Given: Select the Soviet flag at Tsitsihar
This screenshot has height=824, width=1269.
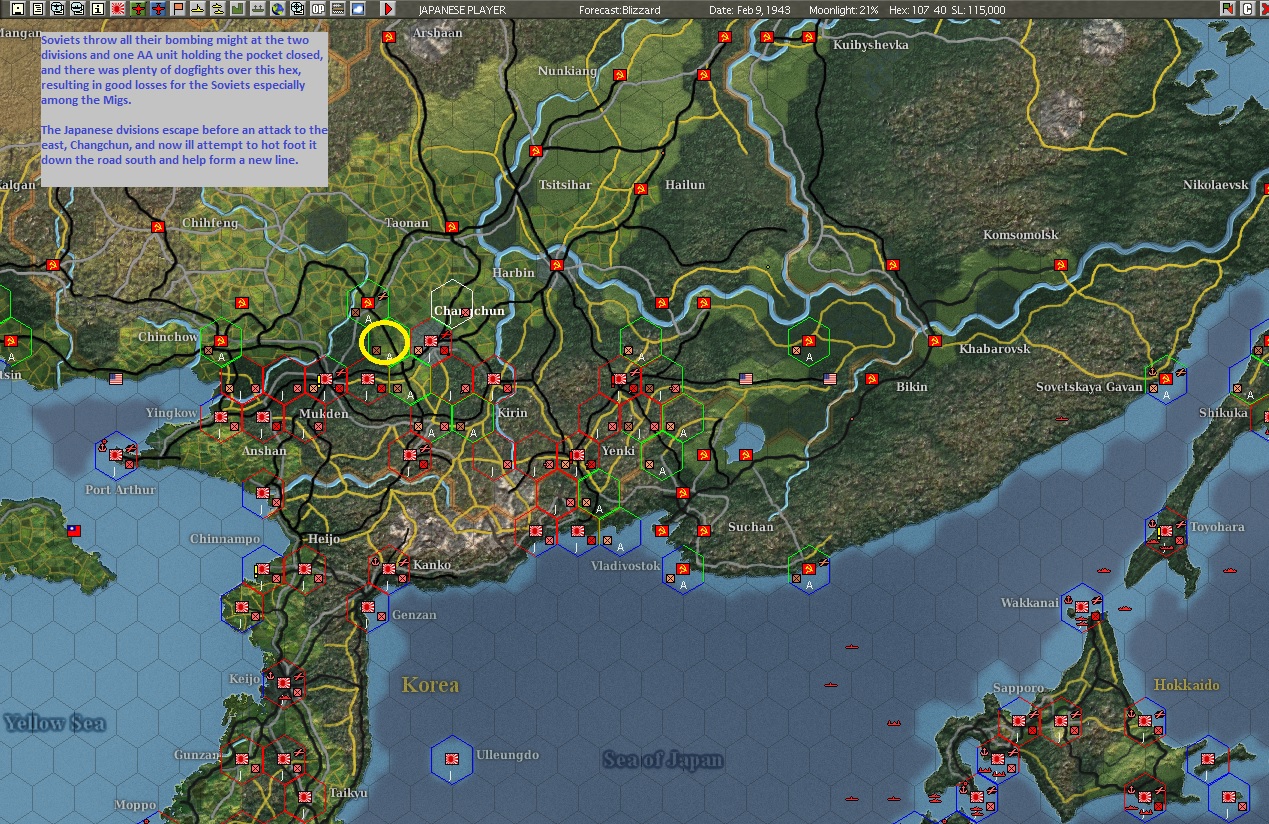Looking at the screenshot, I should (x=536, y=150).
